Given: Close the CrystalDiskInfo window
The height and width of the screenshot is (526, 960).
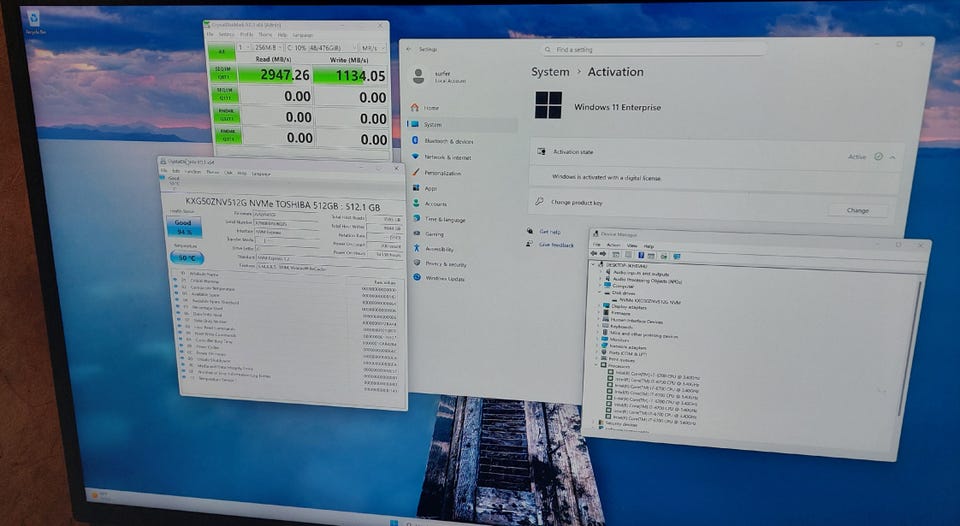Looking at the screenshot, I should coord(396,168).
